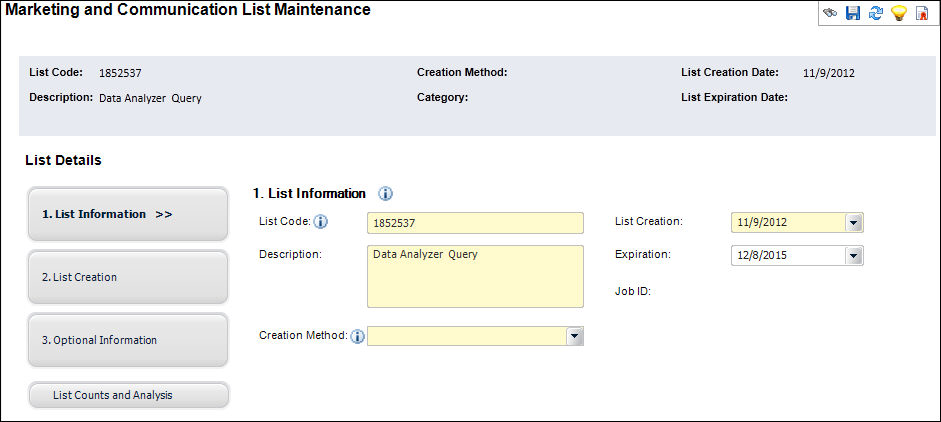The height and width of the screenshot is (422, 941).
Task: Click info icon beside List Information heading
Action: 385,194
